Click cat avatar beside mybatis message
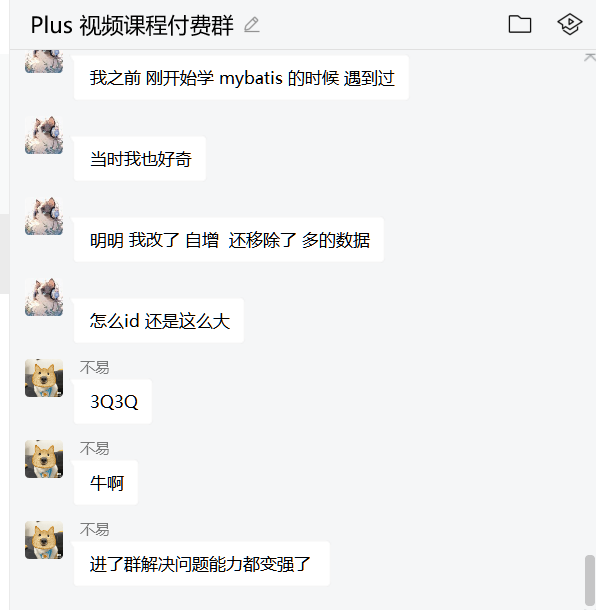 44,61
